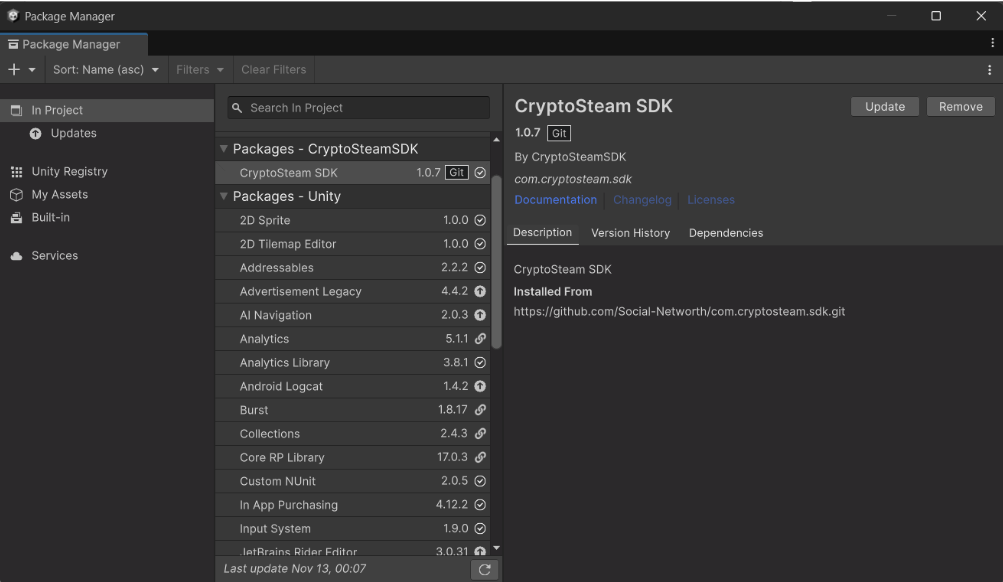1003x582 pixels.
Task: Open the add package dropdown arrow
Action: [32, 70]
